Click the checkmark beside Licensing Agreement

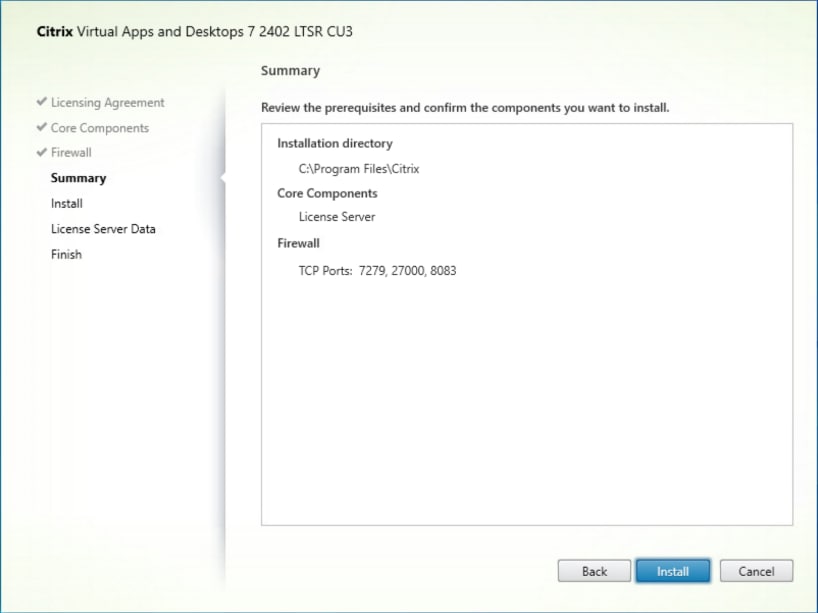pyautogui.click(x=42, y=102)
